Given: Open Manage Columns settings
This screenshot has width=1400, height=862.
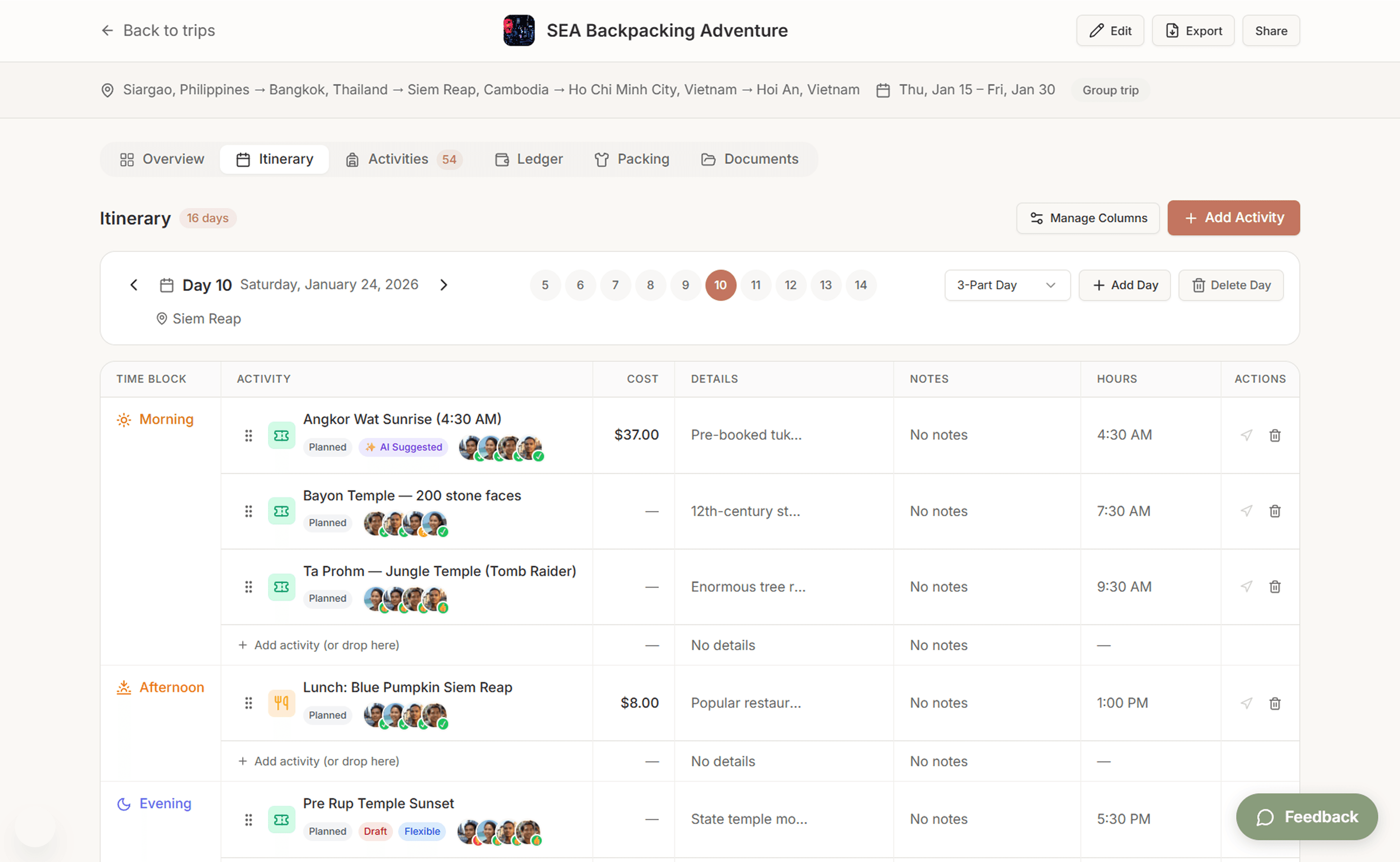Looking at the screenshot, I should tap(1088, 218).
